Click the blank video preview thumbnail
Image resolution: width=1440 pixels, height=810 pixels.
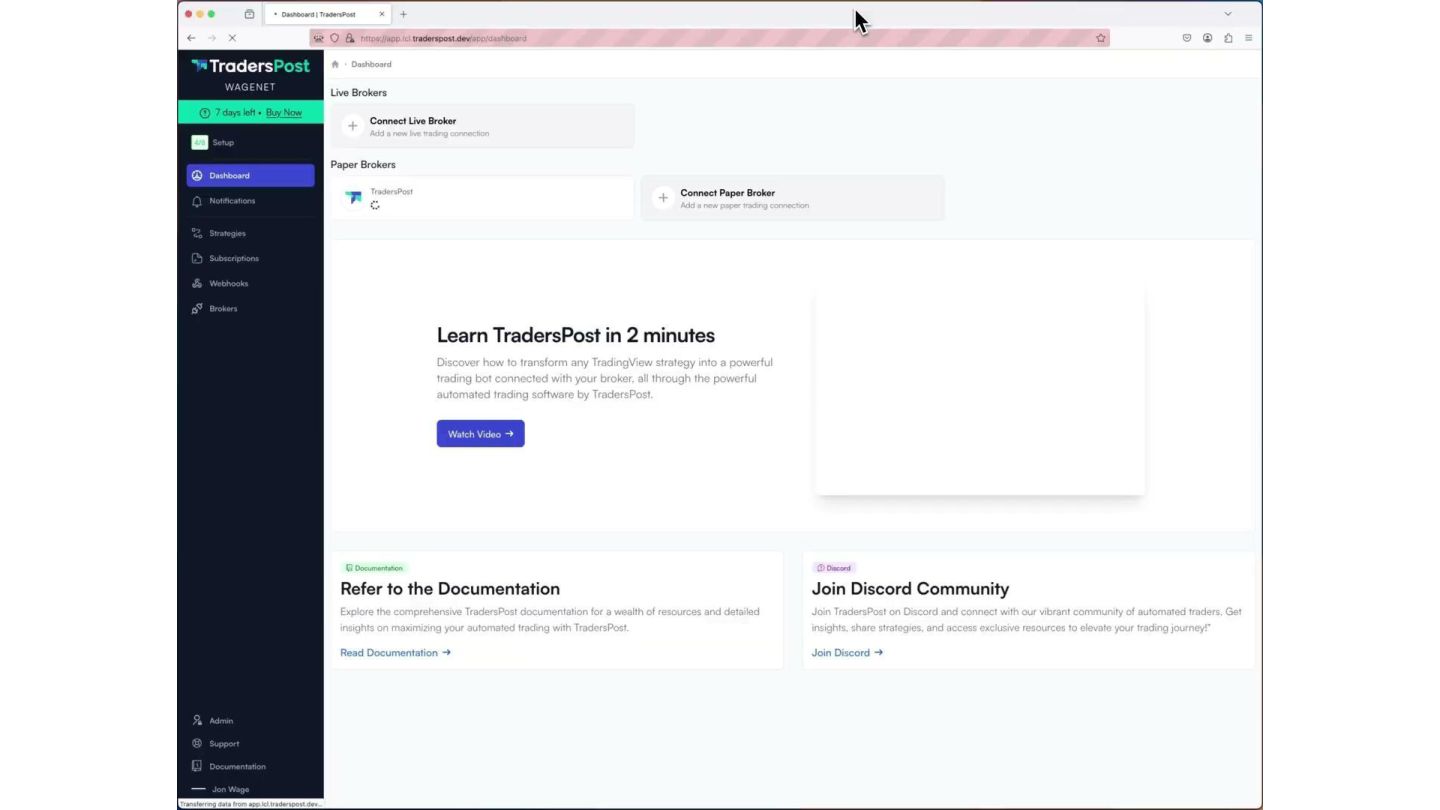(x=979, y=391)
